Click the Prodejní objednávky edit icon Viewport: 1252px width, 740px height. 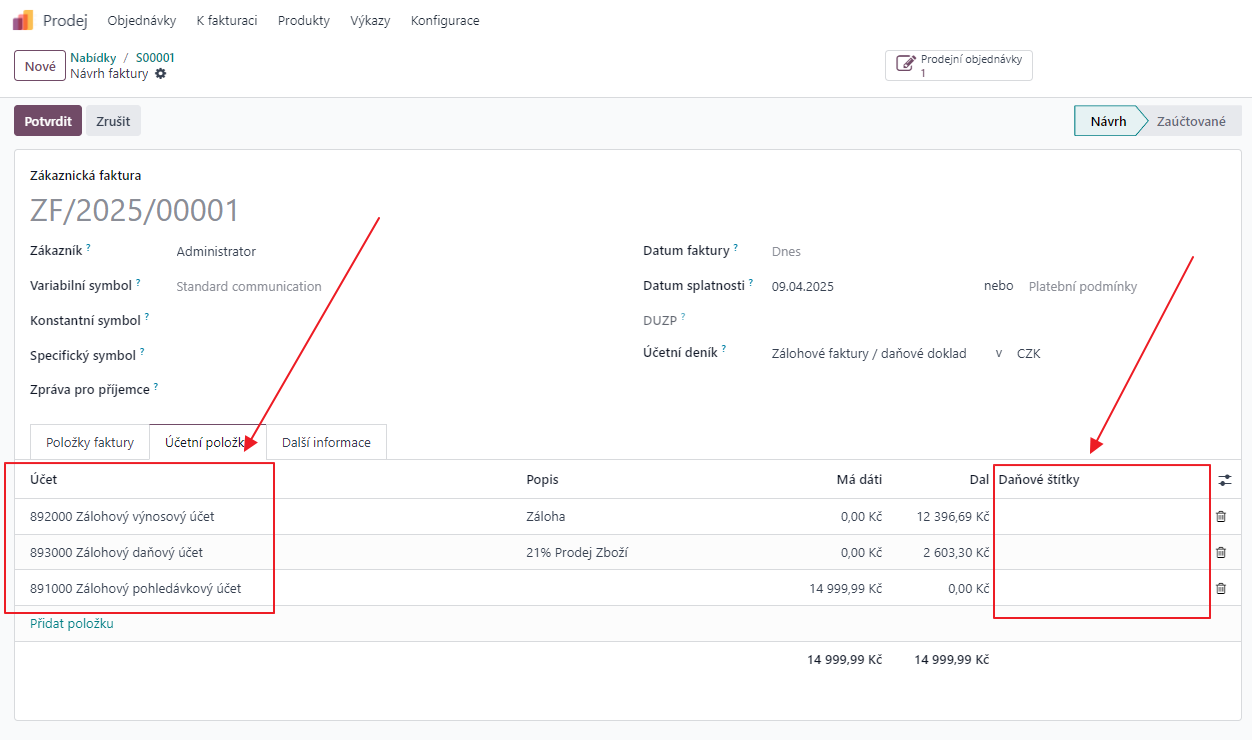point(906,65)
